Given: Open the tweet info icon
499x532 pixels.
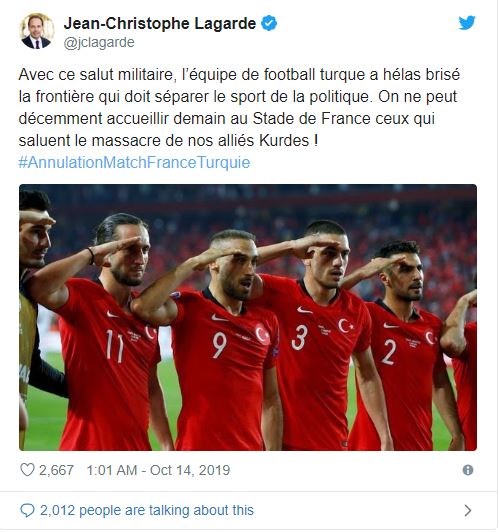Looking at the screenshot, I should [x=467, y=470].
